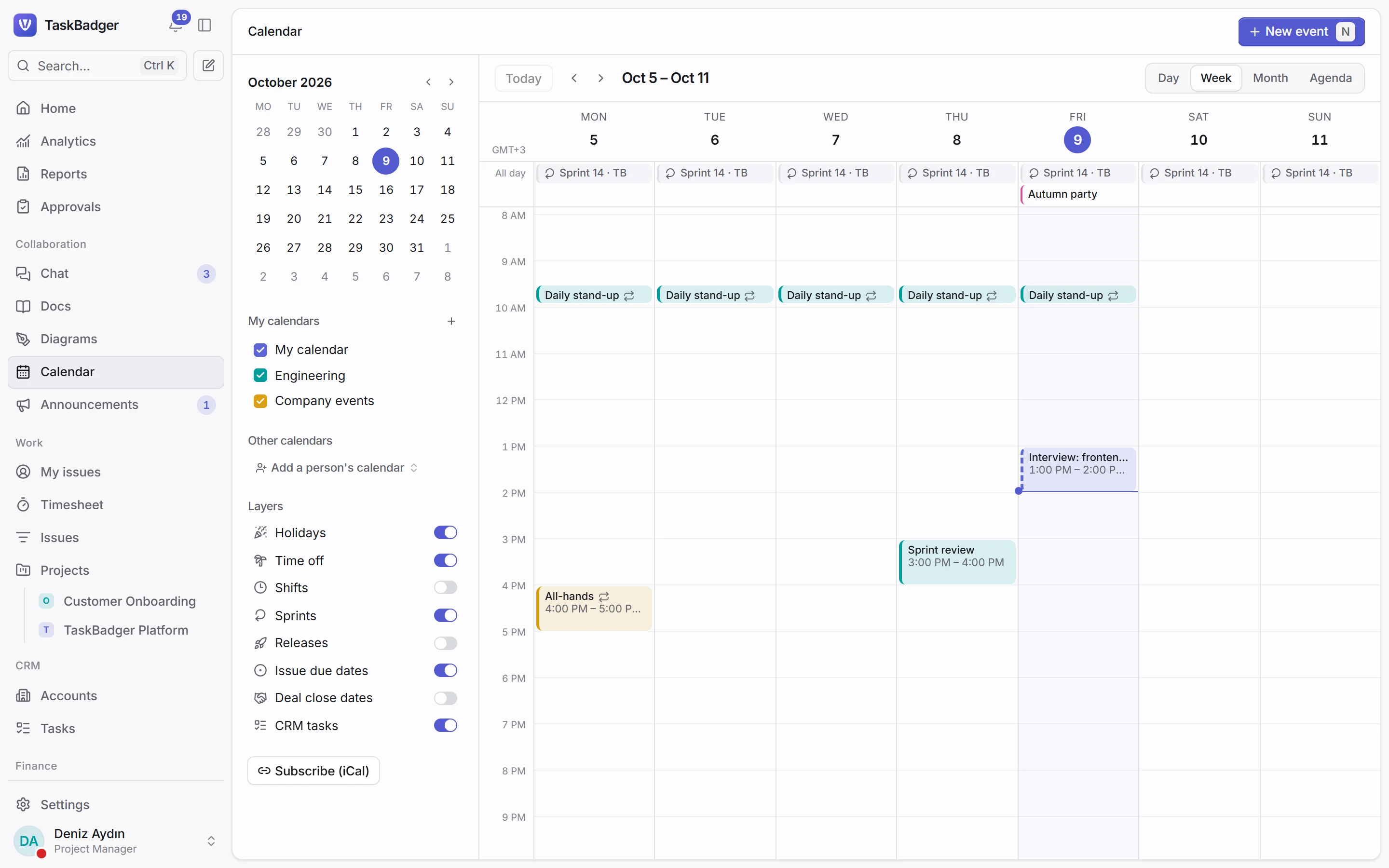
Task: Open Analytics page
Action: pyautogui.click(x=115, y=141)
